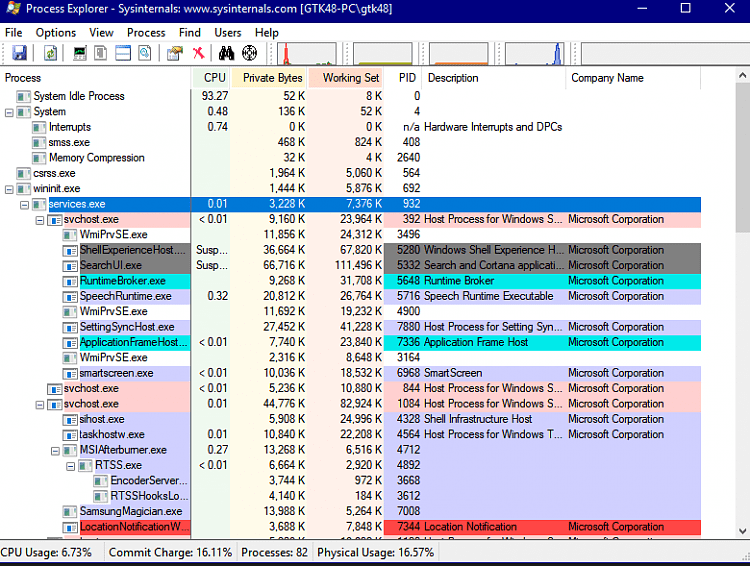750x566 pixels.
Task: Toggle the lower pane view toolbar icon
Action: (x=123, y=53)
